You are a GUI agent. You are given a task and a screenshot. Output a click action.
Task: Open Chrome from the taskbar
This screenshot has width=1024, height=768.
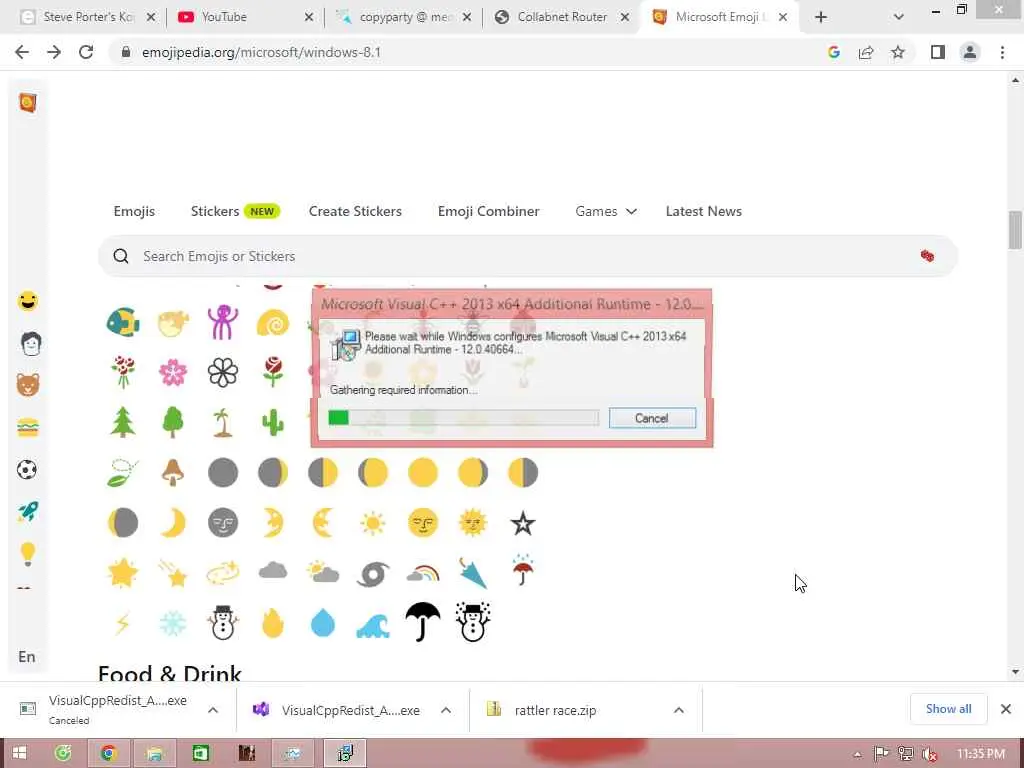point(108,754)
